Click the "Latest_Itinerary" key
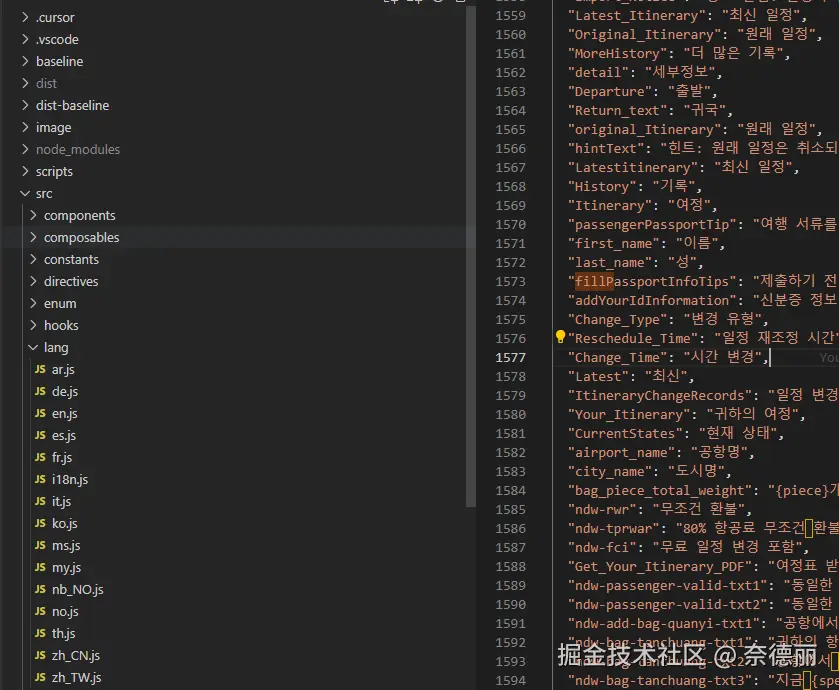This screenshot has width=839, height=690. 637,16
